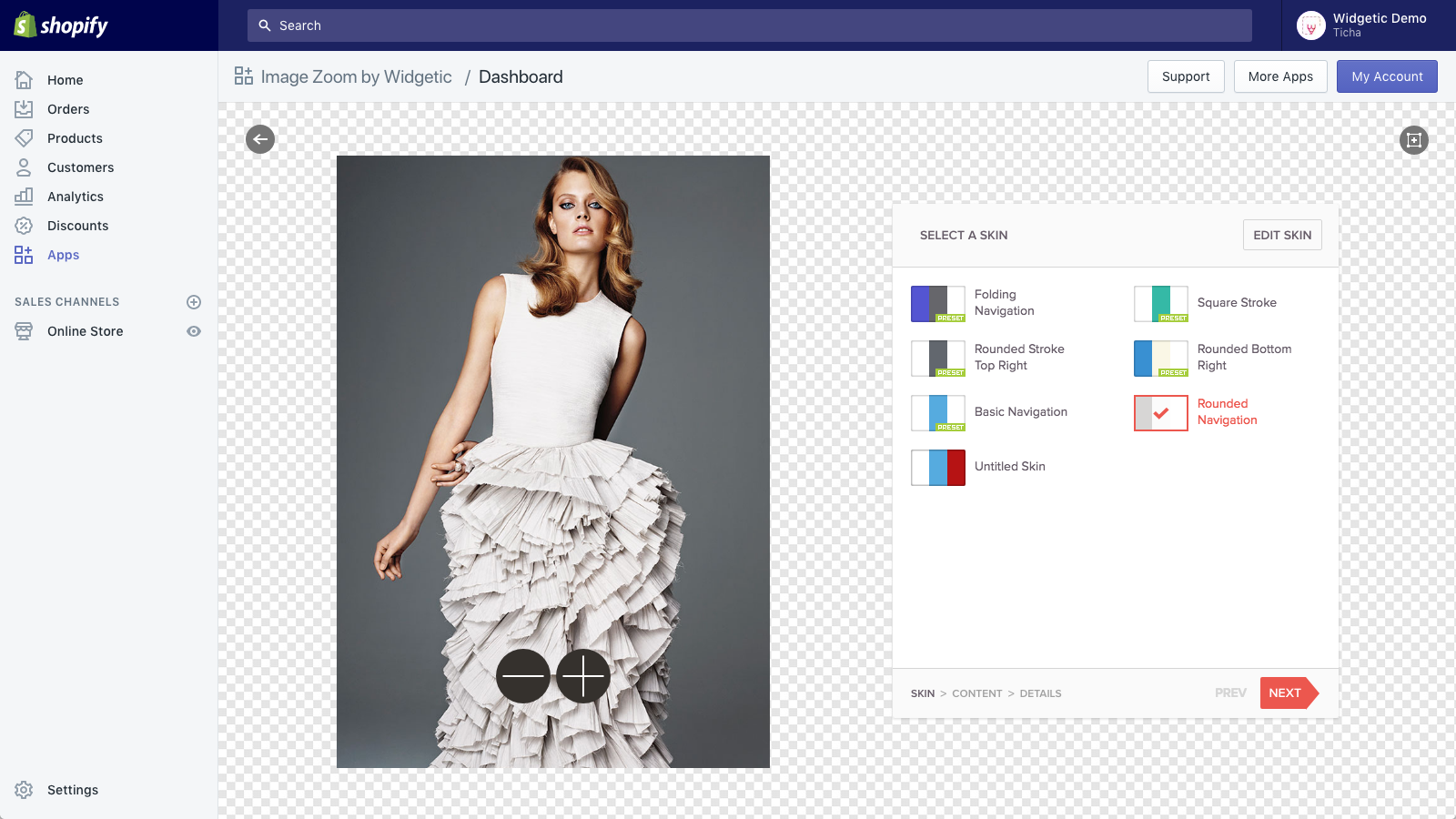Select the Rounded Navigation skin
The height and width of the screenshot is (819, 1456).
click(1198, 412)
